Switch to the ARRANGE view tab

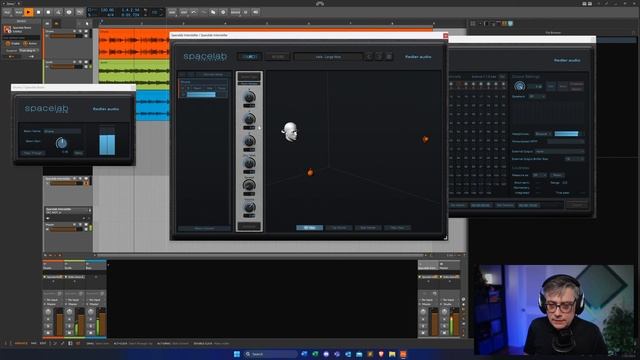click(21, 344)
